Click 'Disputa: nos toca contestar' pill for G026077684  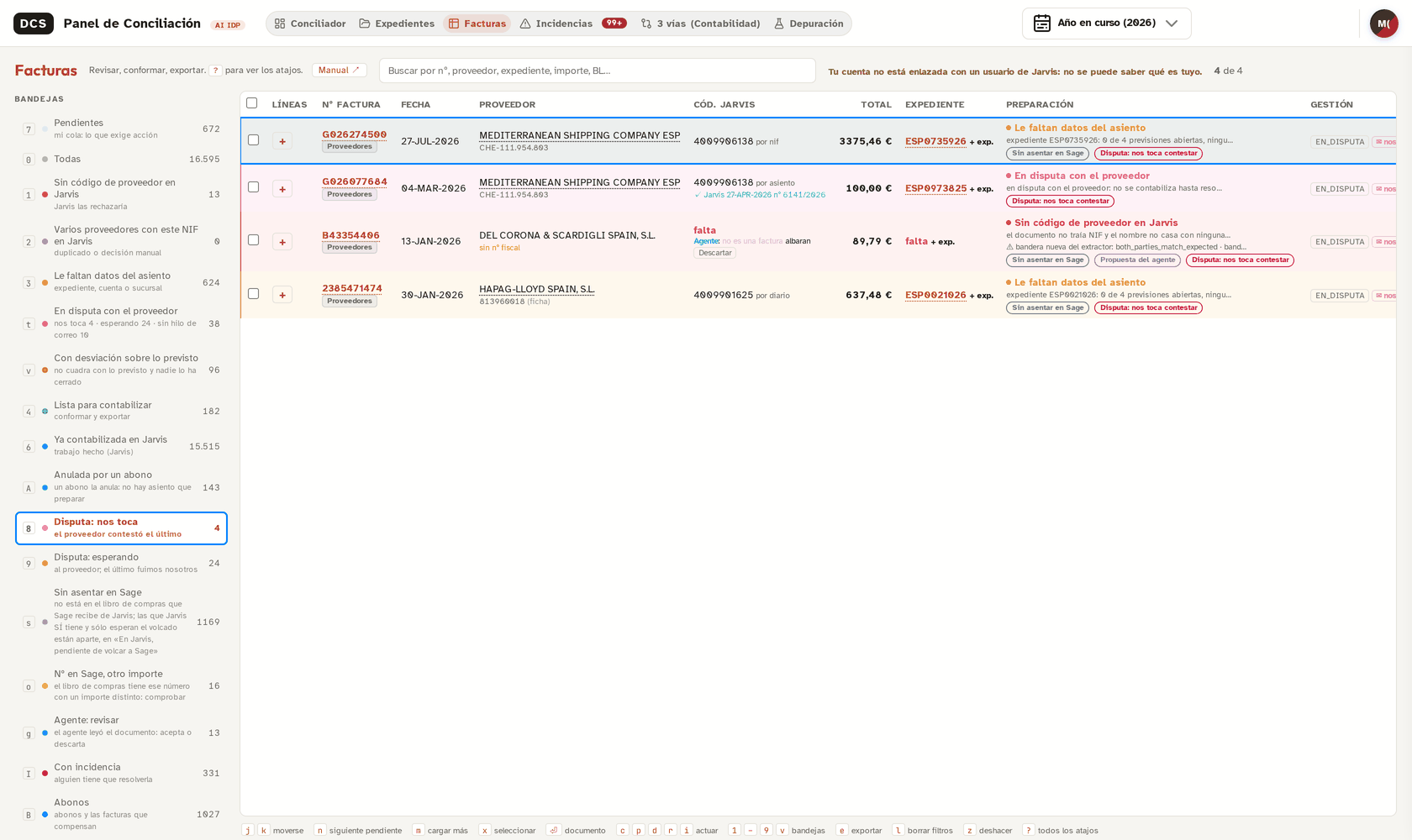(1060, 202)
